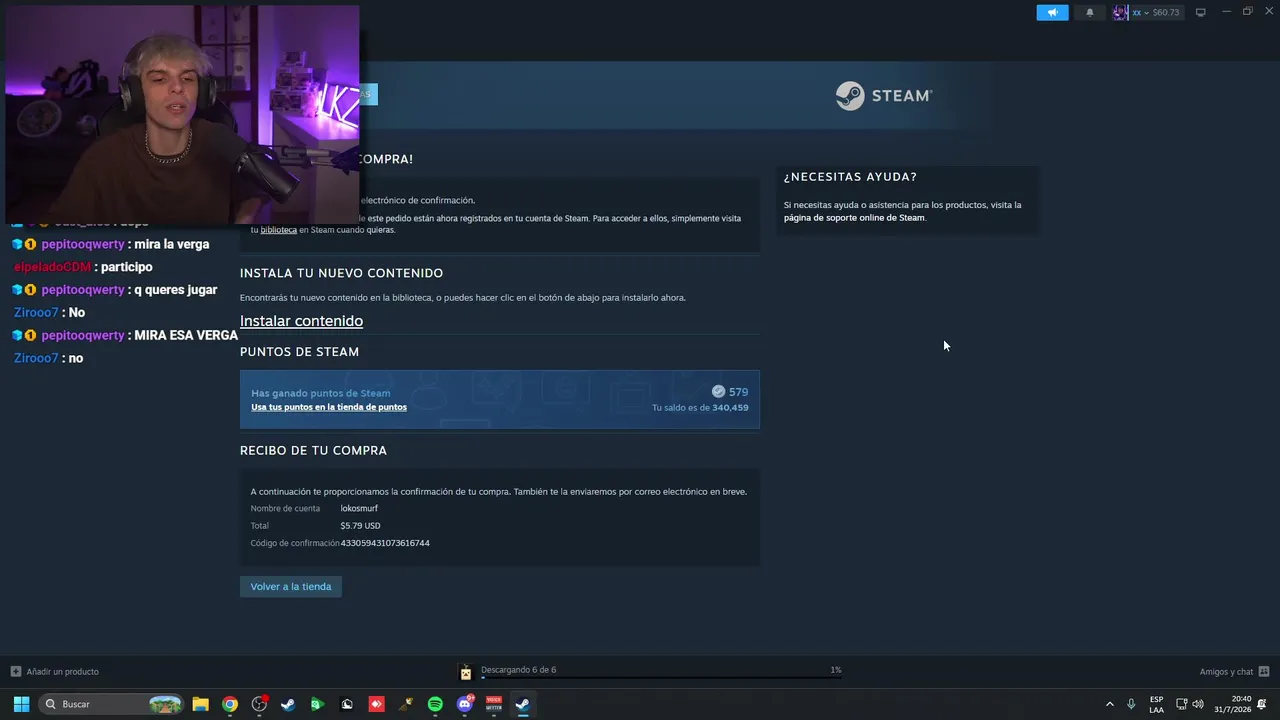Screen dimensions: 1280x720
Task: Expand the account dropdown next to wallet balance
Action: pos(1146,13)
